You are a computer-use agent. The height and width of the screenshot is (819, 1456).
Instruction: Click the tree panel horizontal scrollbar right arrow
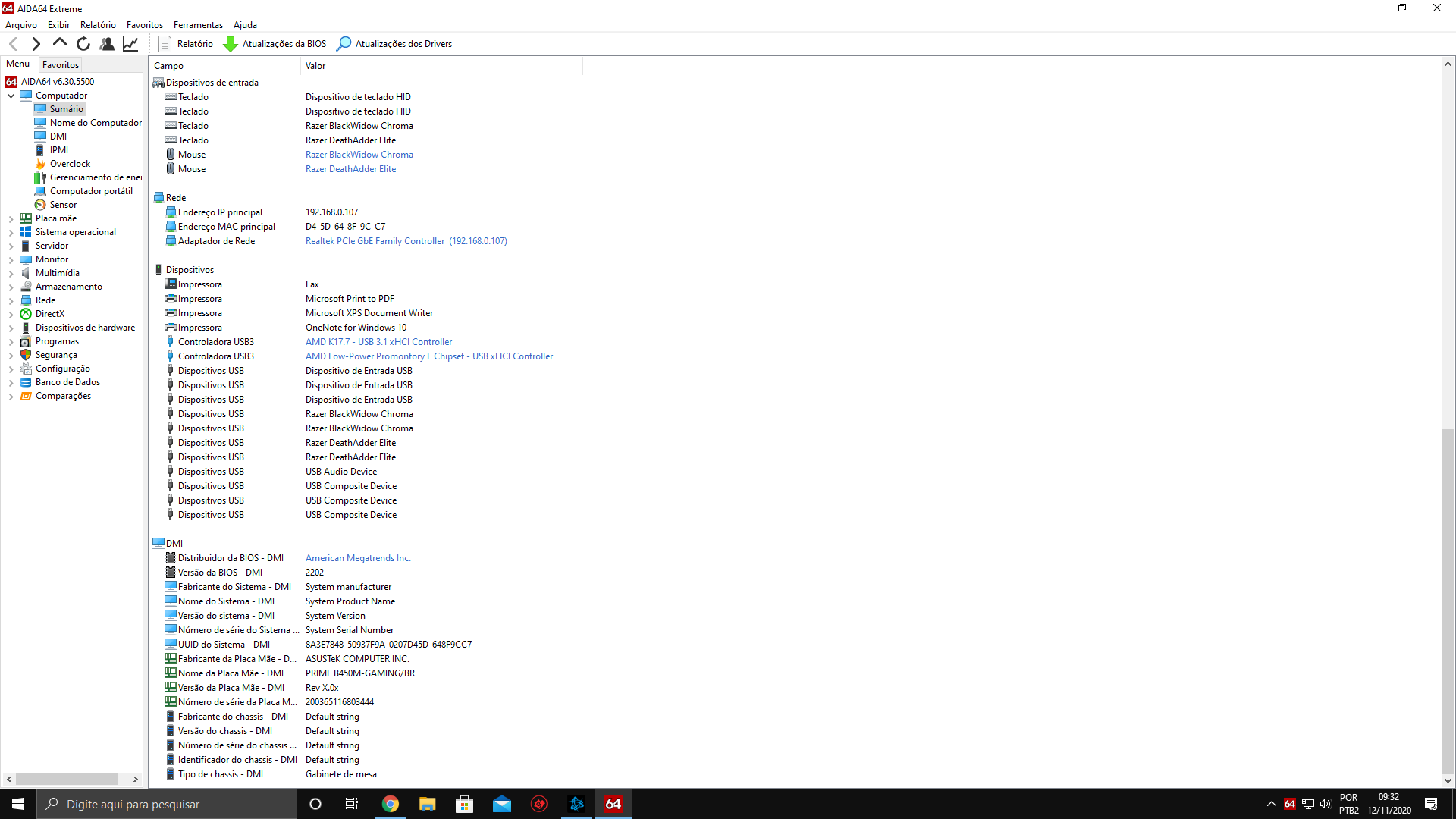pos(135,779)
